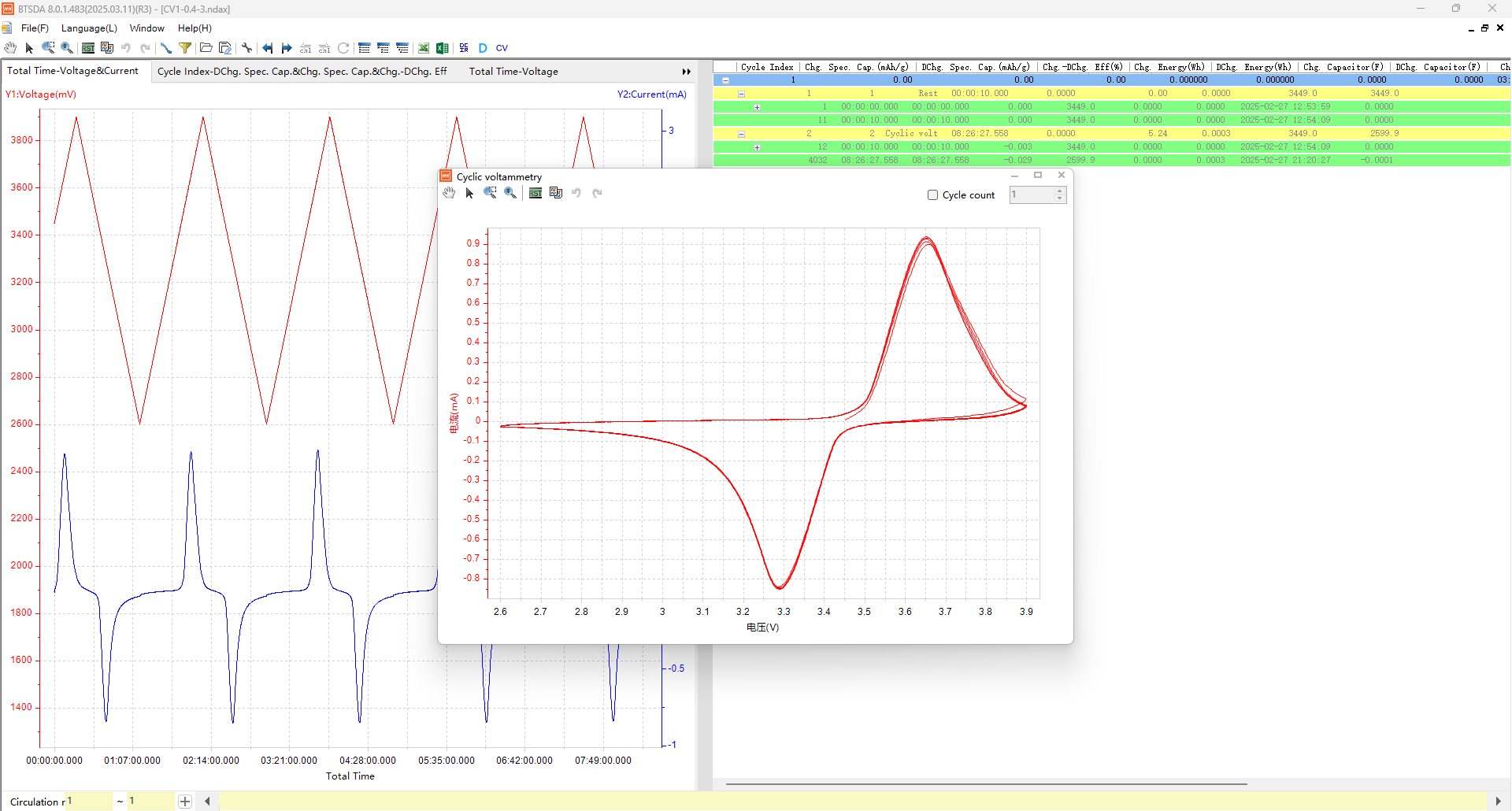This screenshot has height=811, width=1512.
Task: Expand the record row numbered 12
Action: click(757, 147)
